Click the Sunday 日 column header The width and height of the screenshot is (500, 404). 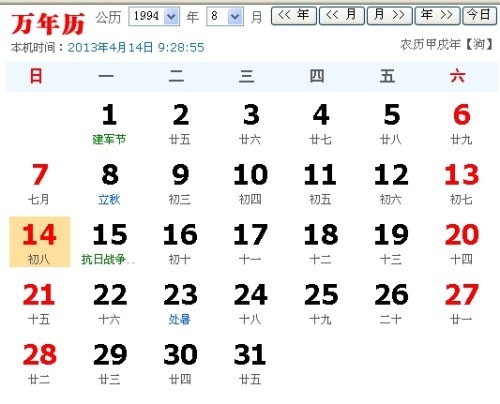point(36,76)
